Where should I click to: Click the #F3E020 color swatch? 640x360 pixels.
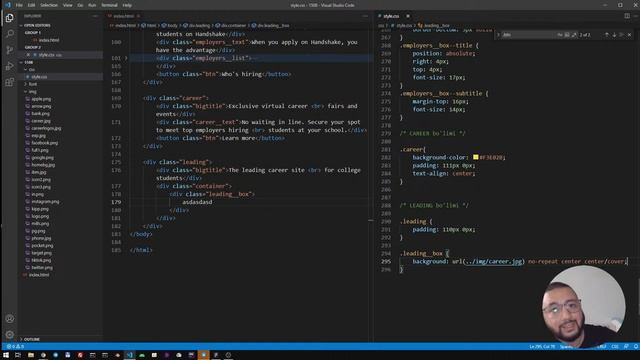coord(476,157)
